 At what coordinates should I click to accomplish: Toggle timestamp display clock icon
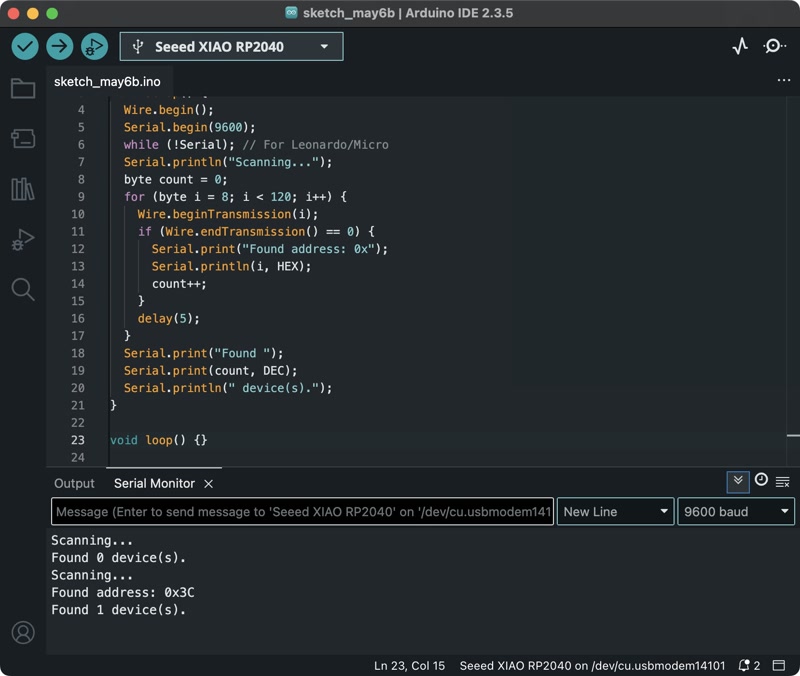(761, 480)
